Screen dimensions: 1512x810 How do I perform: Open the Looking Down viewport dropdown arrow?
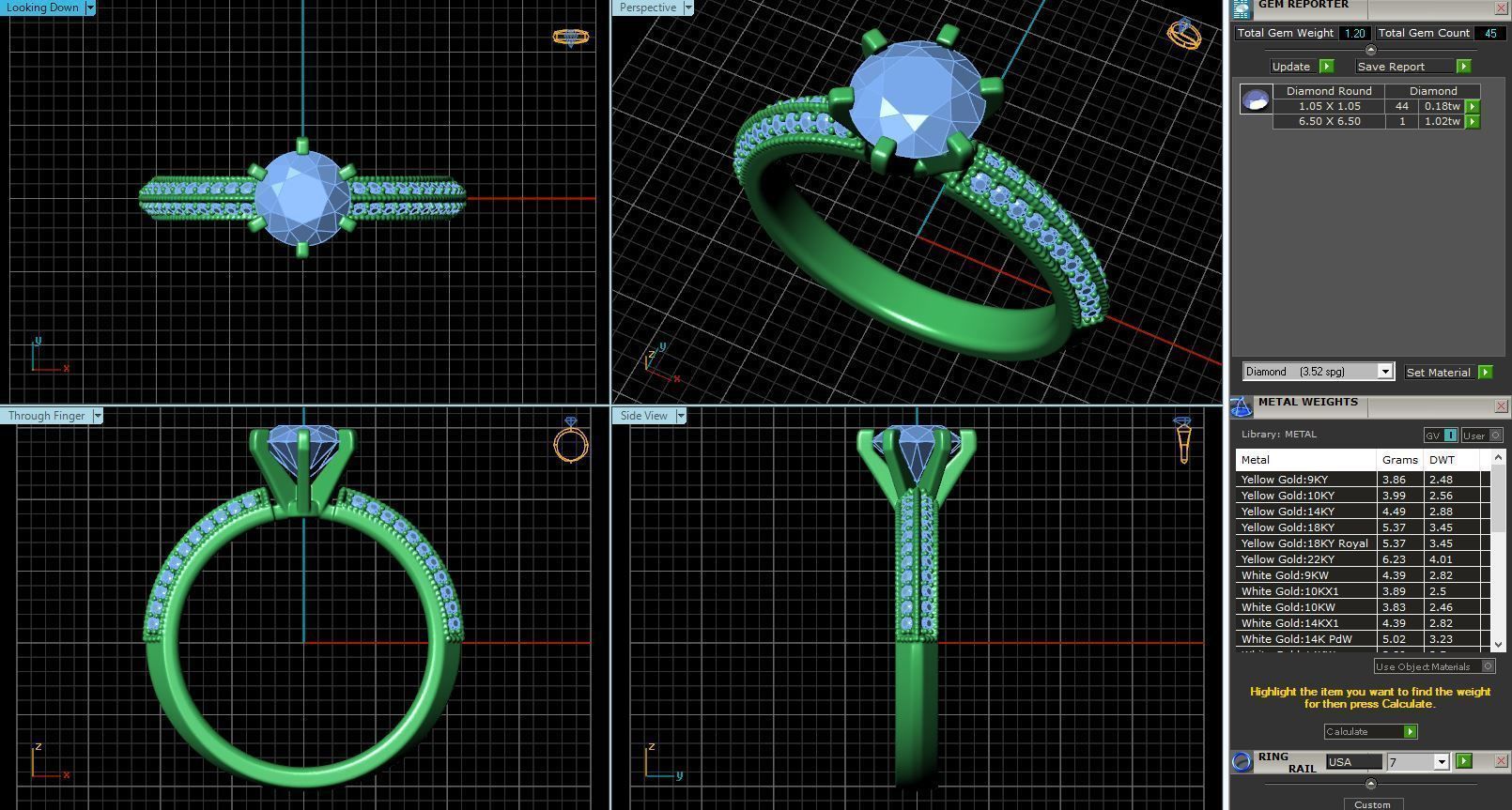click(90, 8)
